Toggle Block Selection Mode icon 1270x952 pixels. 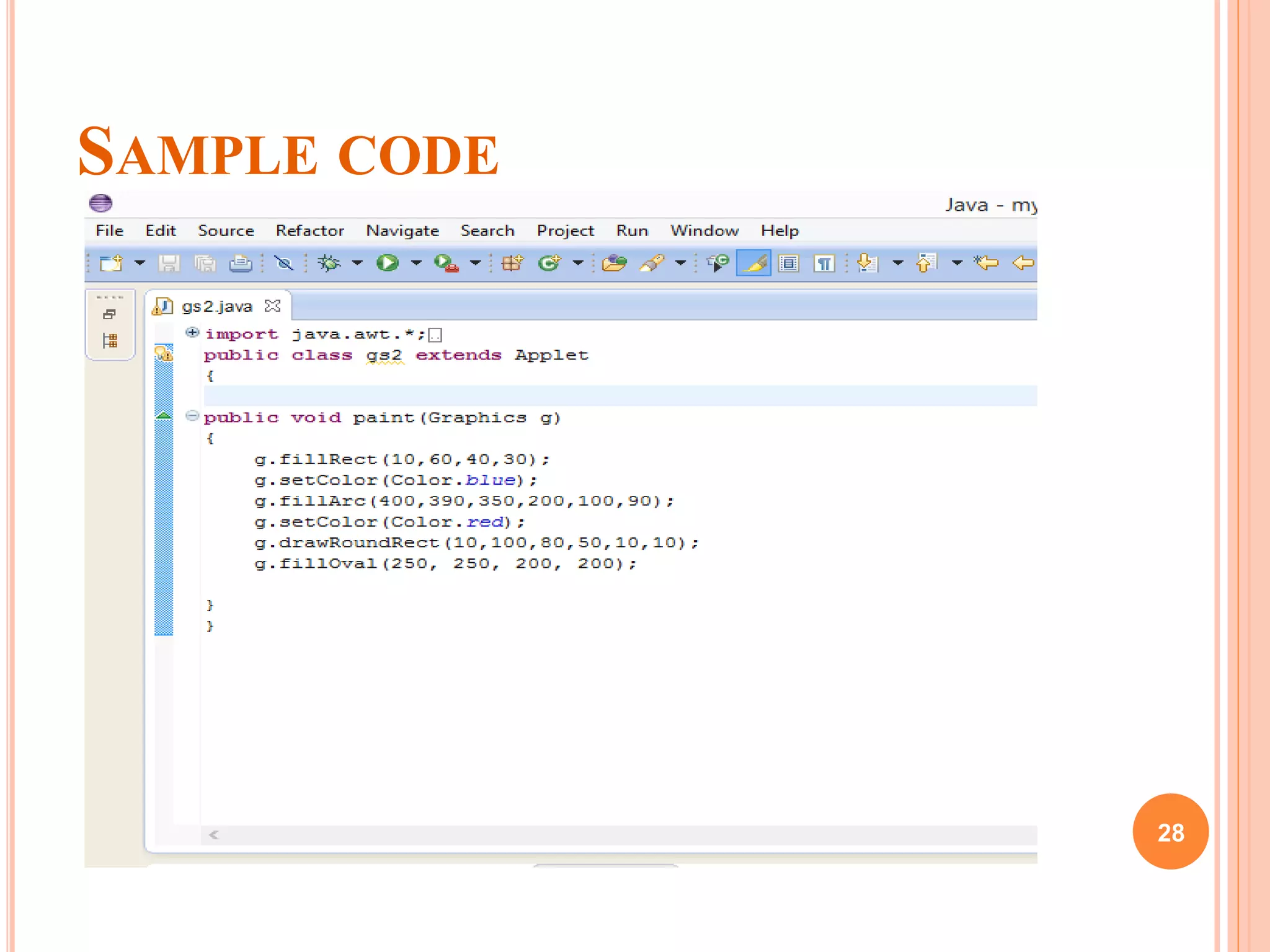(x=789, y=263)
